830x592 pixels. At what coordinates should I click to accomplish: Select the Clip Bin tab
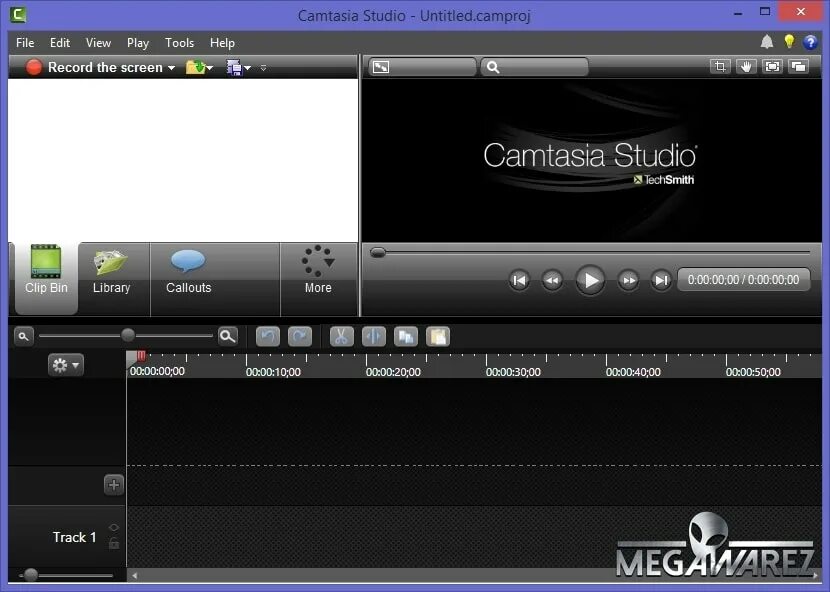(x=46, y=279)
